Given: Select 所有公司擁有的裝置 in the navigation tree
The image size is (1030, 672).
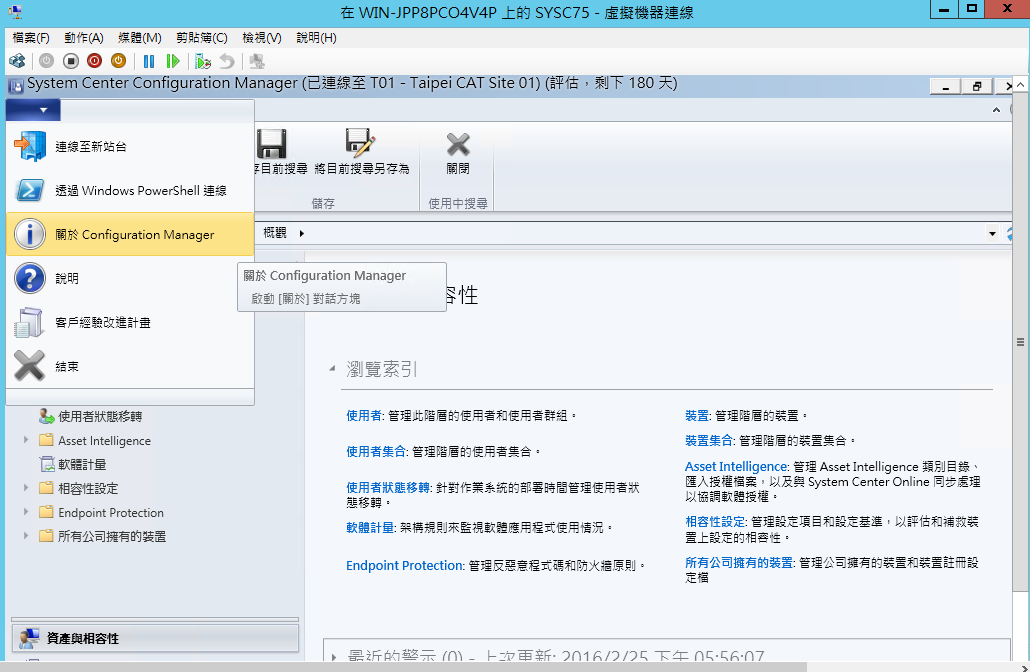Looking at the screenshot, I should pyautogui.click(x=112, y=537).
